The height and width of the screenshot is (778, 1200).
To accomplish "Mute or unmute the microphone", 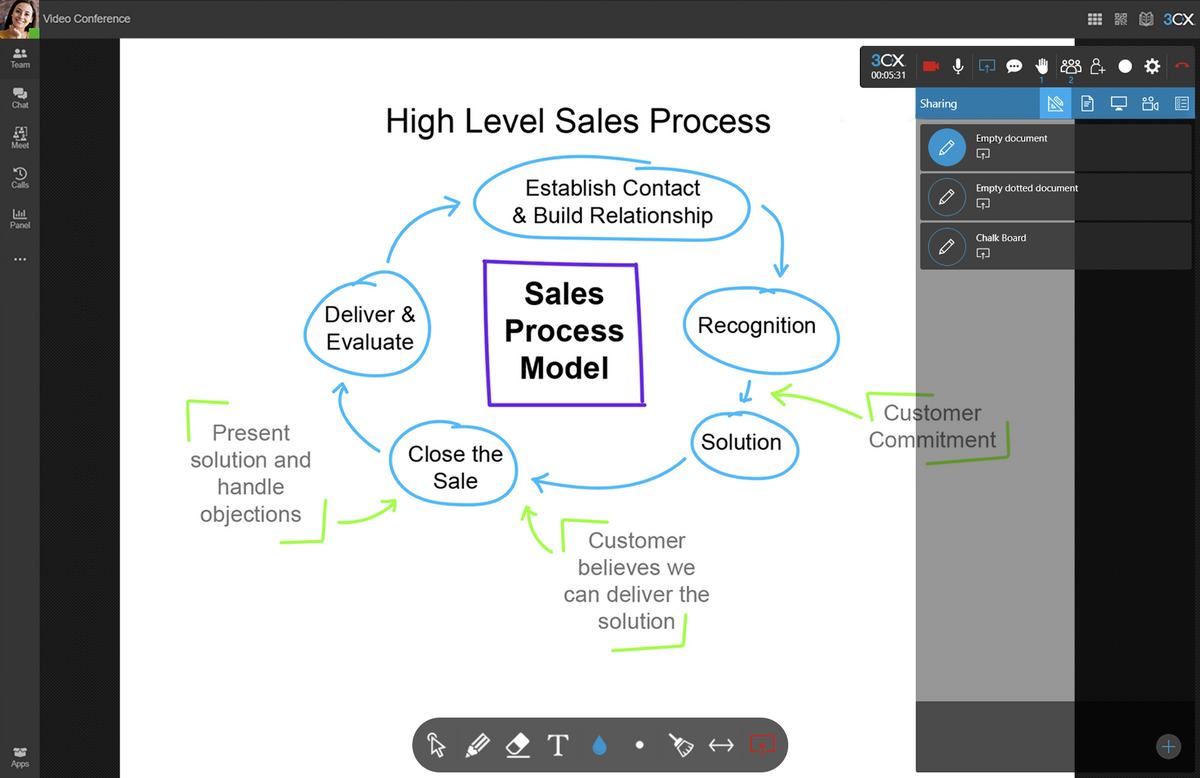I will (x=958, y=66).
